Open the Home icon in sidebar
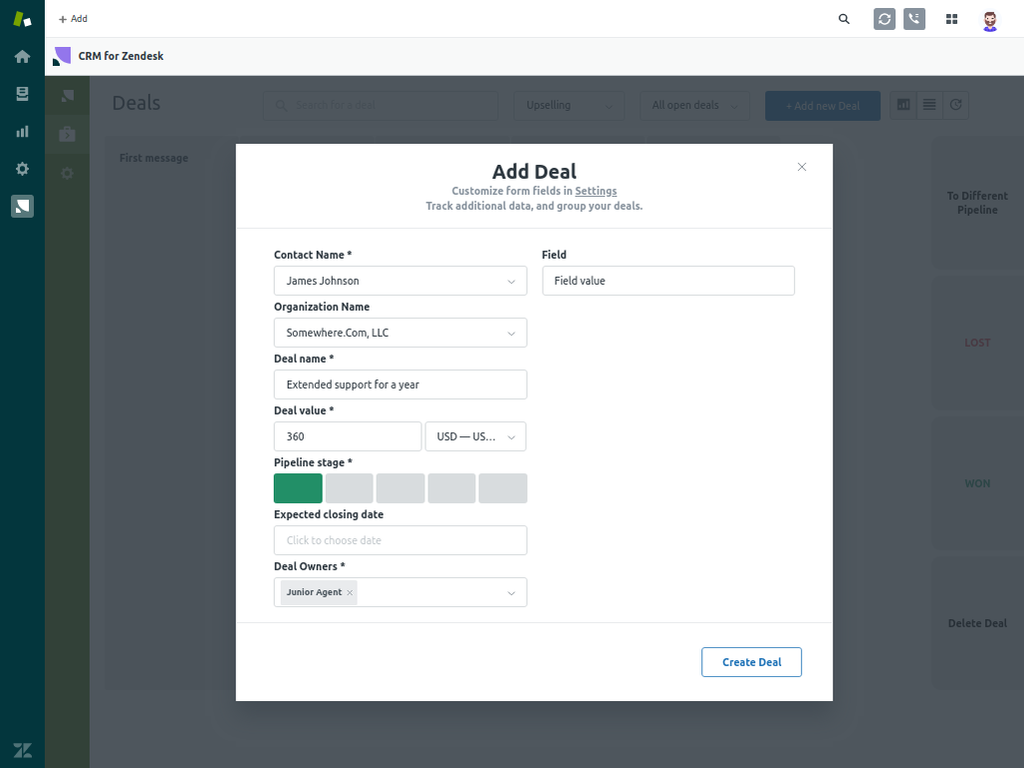The width and height of the screenshot is (1024, 768). tap(22, 56)
